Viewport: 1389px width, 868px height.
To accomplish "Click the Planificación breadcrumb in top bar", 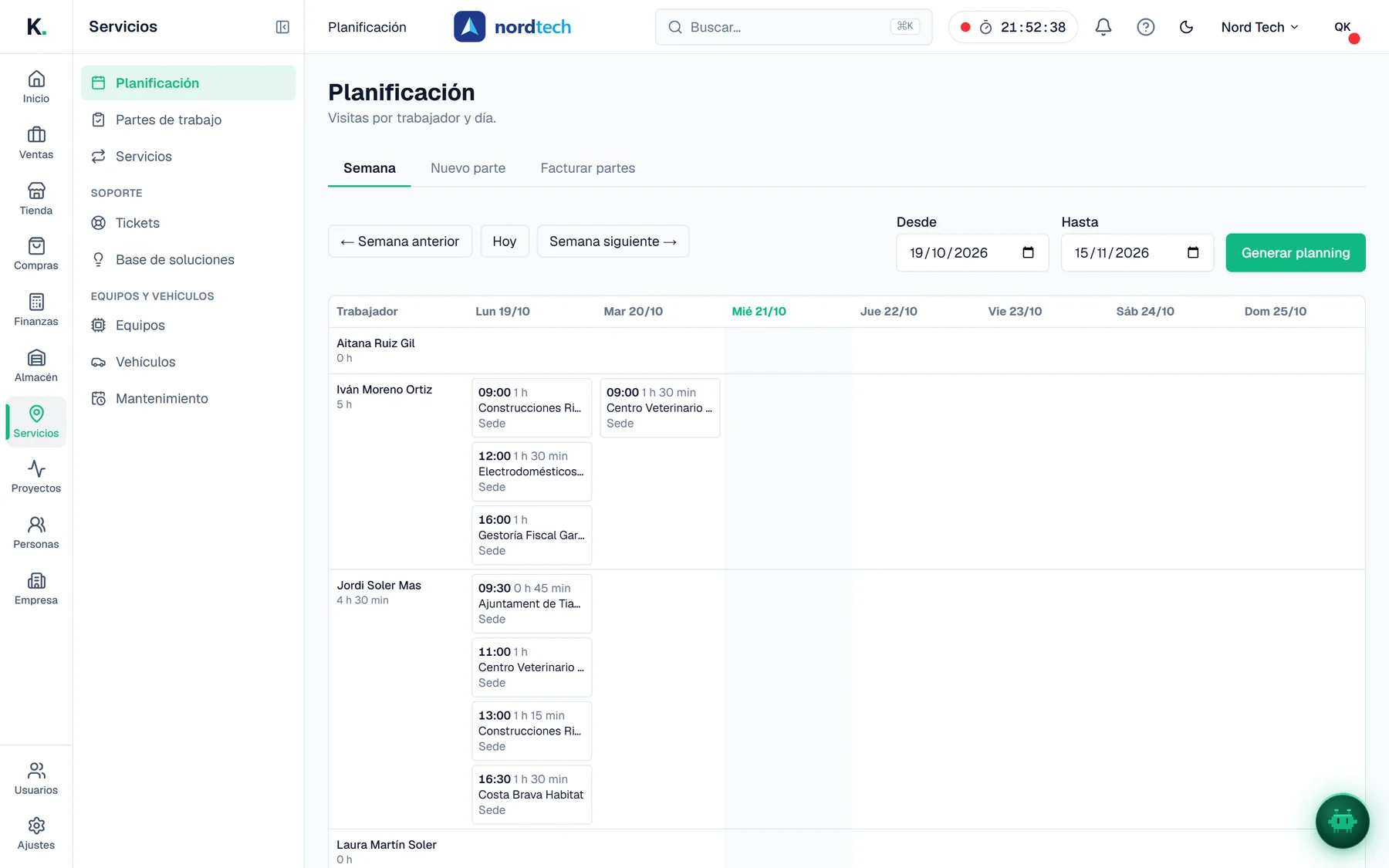I will point(367,27).
